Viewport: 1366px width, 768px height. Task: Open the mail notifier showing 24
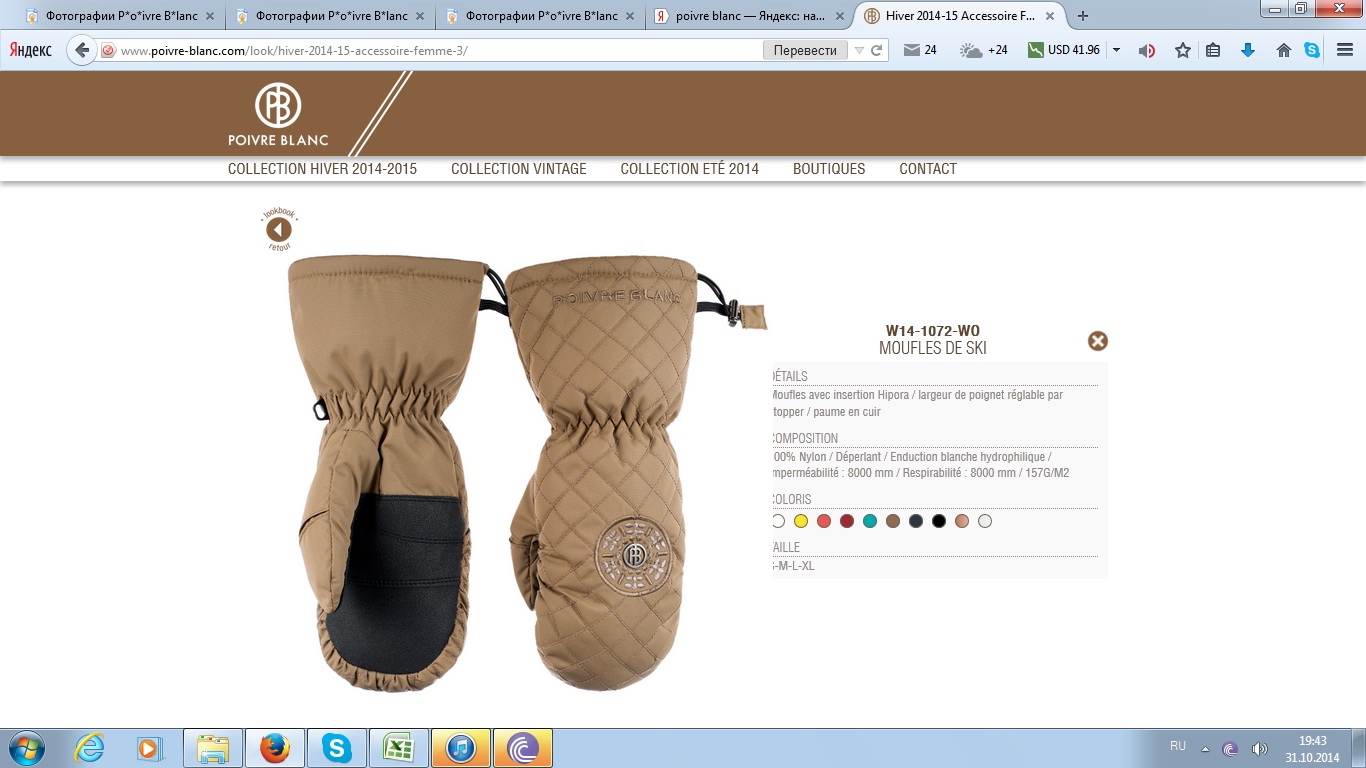click(920, 50)
